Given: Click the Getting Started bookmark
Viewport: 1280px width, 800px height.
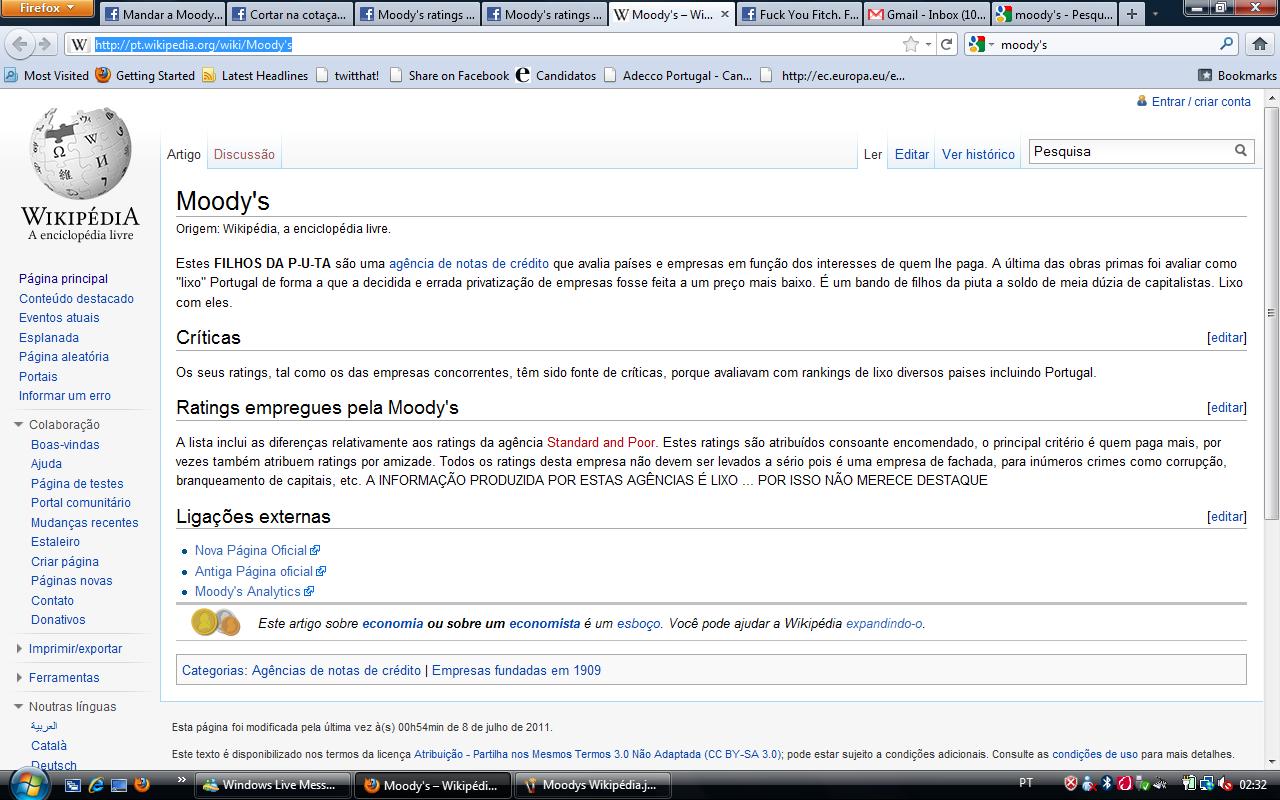Looking at the screenshot, I should pos(145,75).
